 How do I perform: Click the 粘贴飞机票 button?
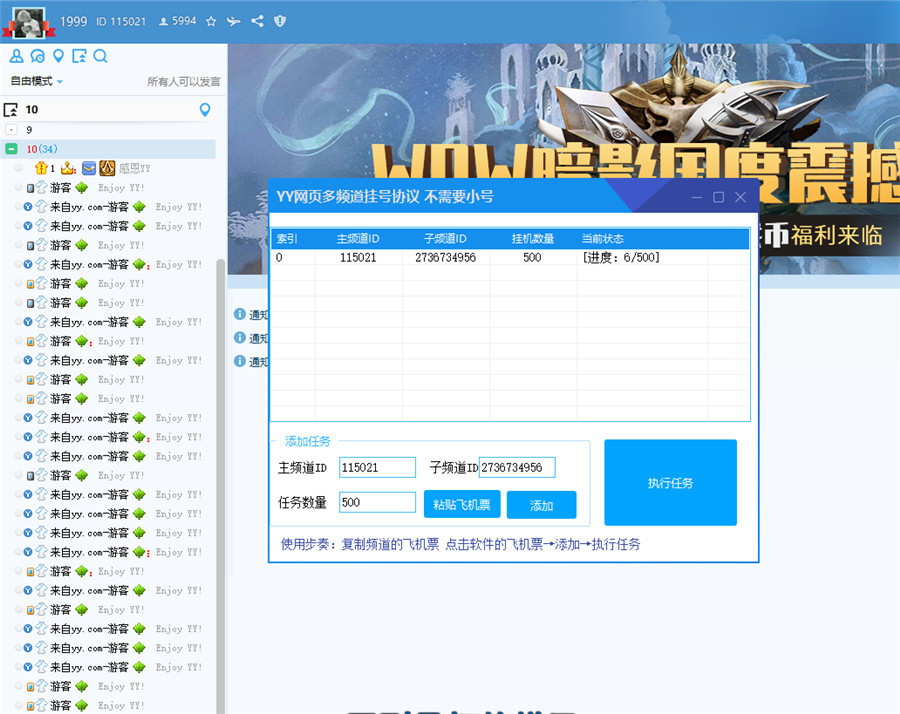(462, 505)
